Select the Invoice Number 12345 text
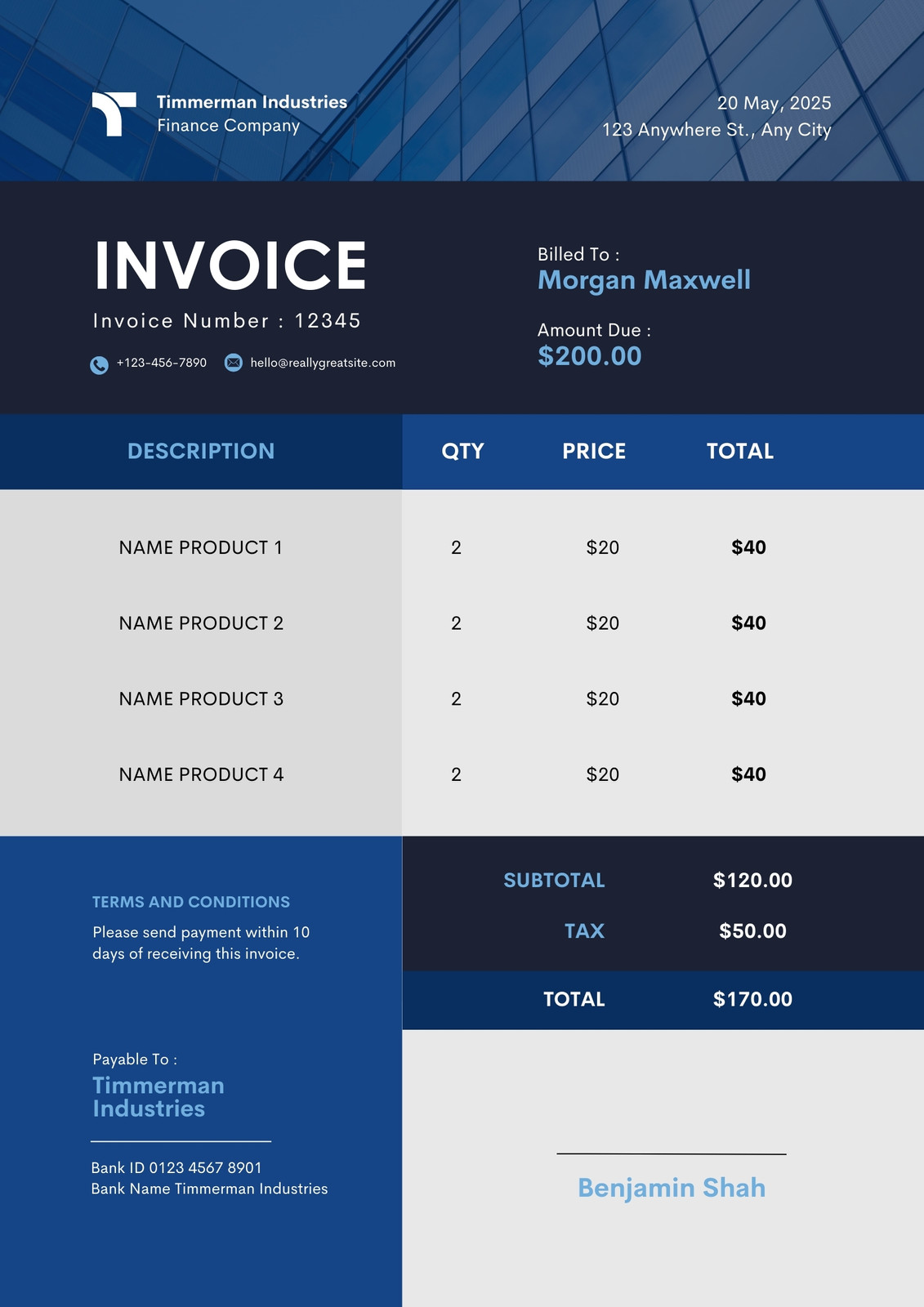The height and width of the screenshot is (1307, 924). tap(226, 320)
